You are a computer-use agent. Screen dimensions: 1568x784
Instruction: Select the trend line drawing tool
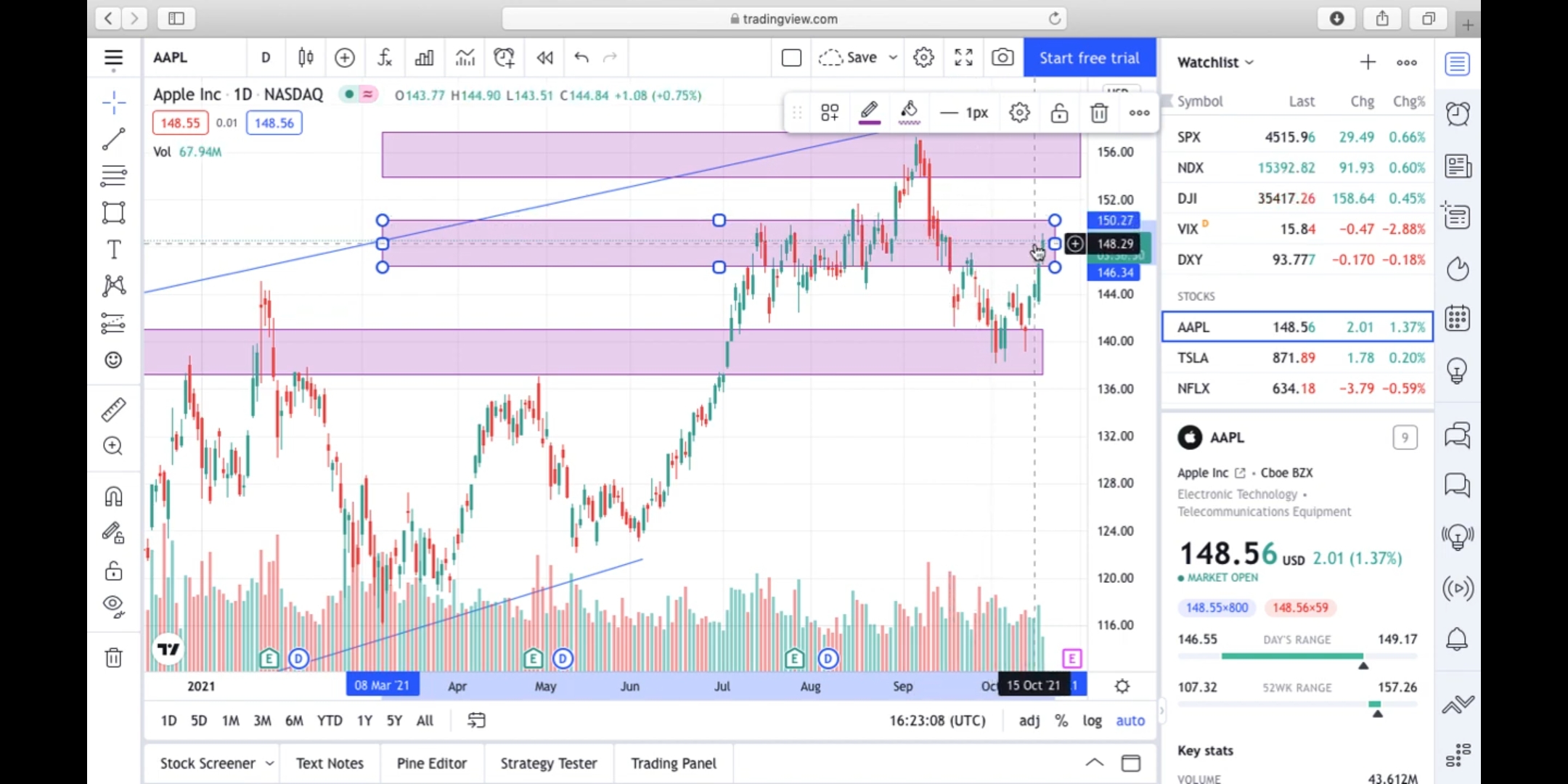(113, 139)
